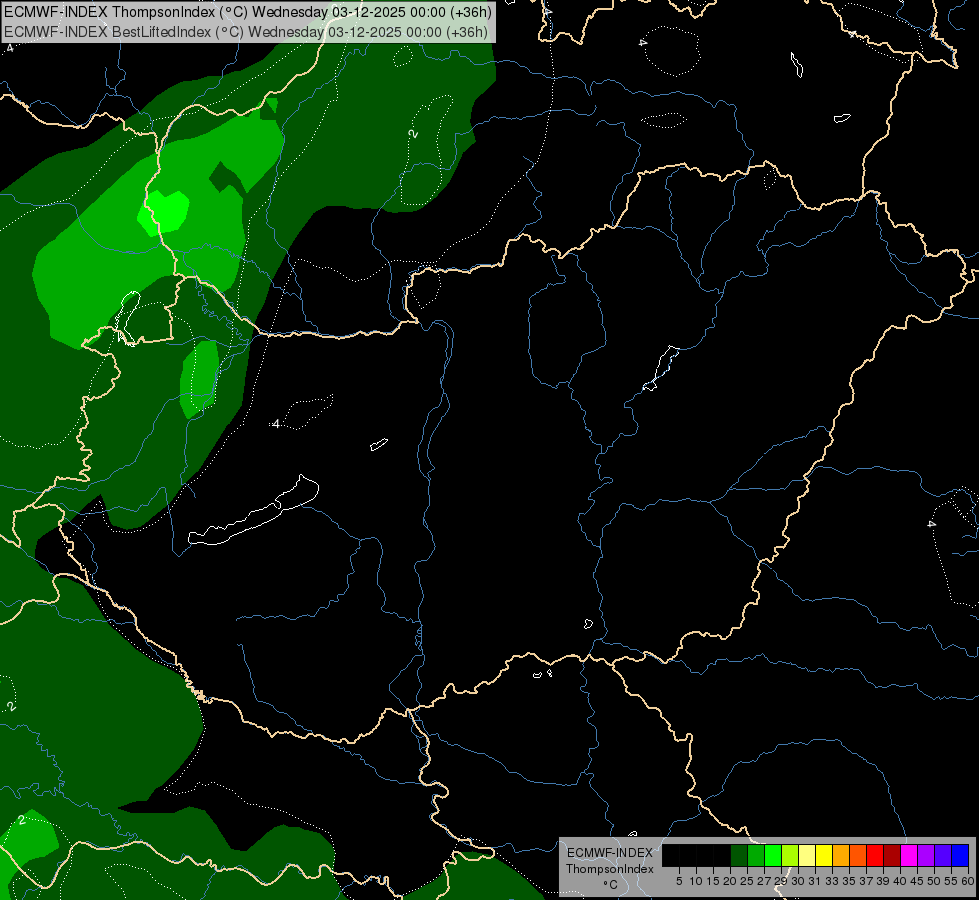The image size is (979, 900).
Task: Click the medium green 25–27 legend swatch
Action: tap(756, 855)
